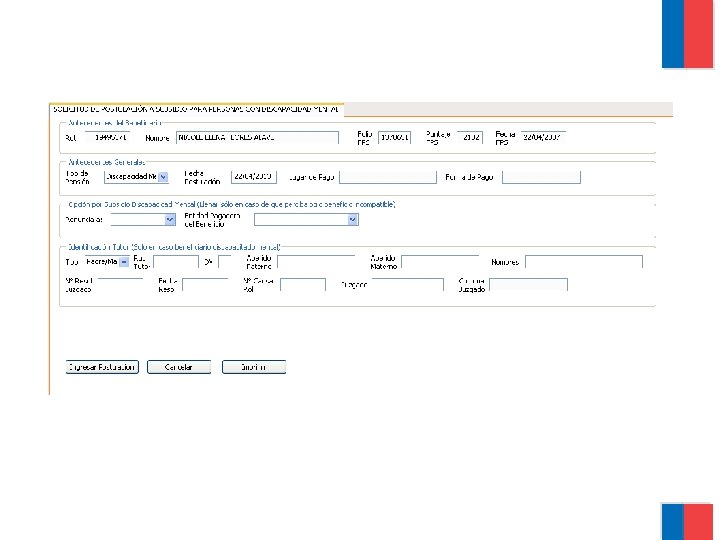Viewport: 720px width, 540px height.
Task: Open the Renuncia a dropdown
Action: 143,219
